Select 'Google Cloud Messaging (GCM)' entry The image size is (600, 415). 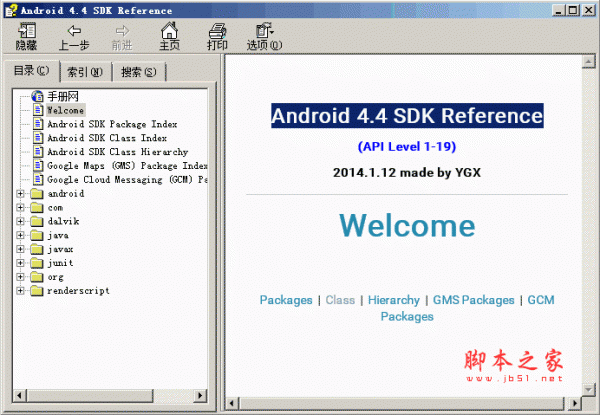coord(127,179)
